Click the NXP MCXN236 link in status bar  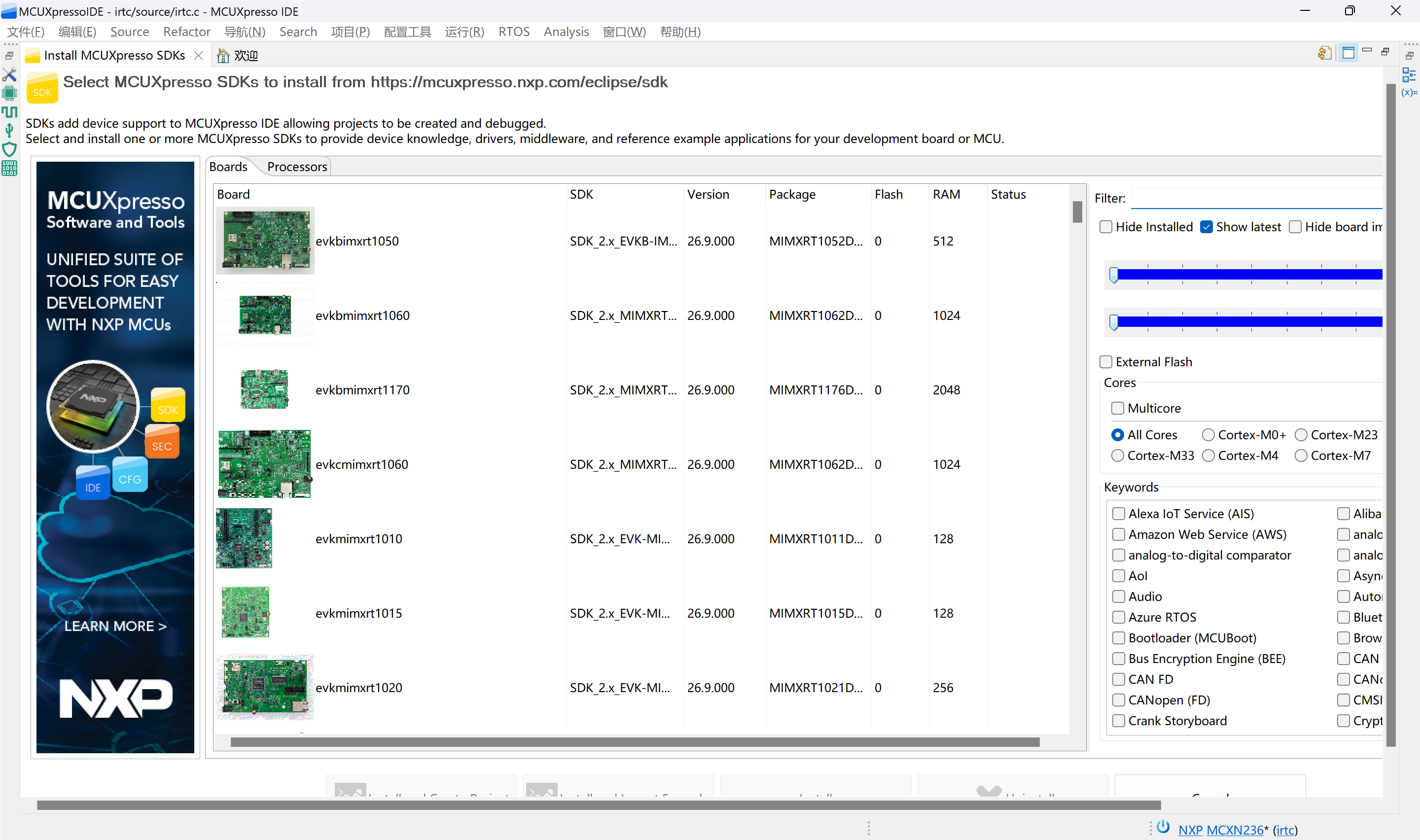pos(1221,830)
